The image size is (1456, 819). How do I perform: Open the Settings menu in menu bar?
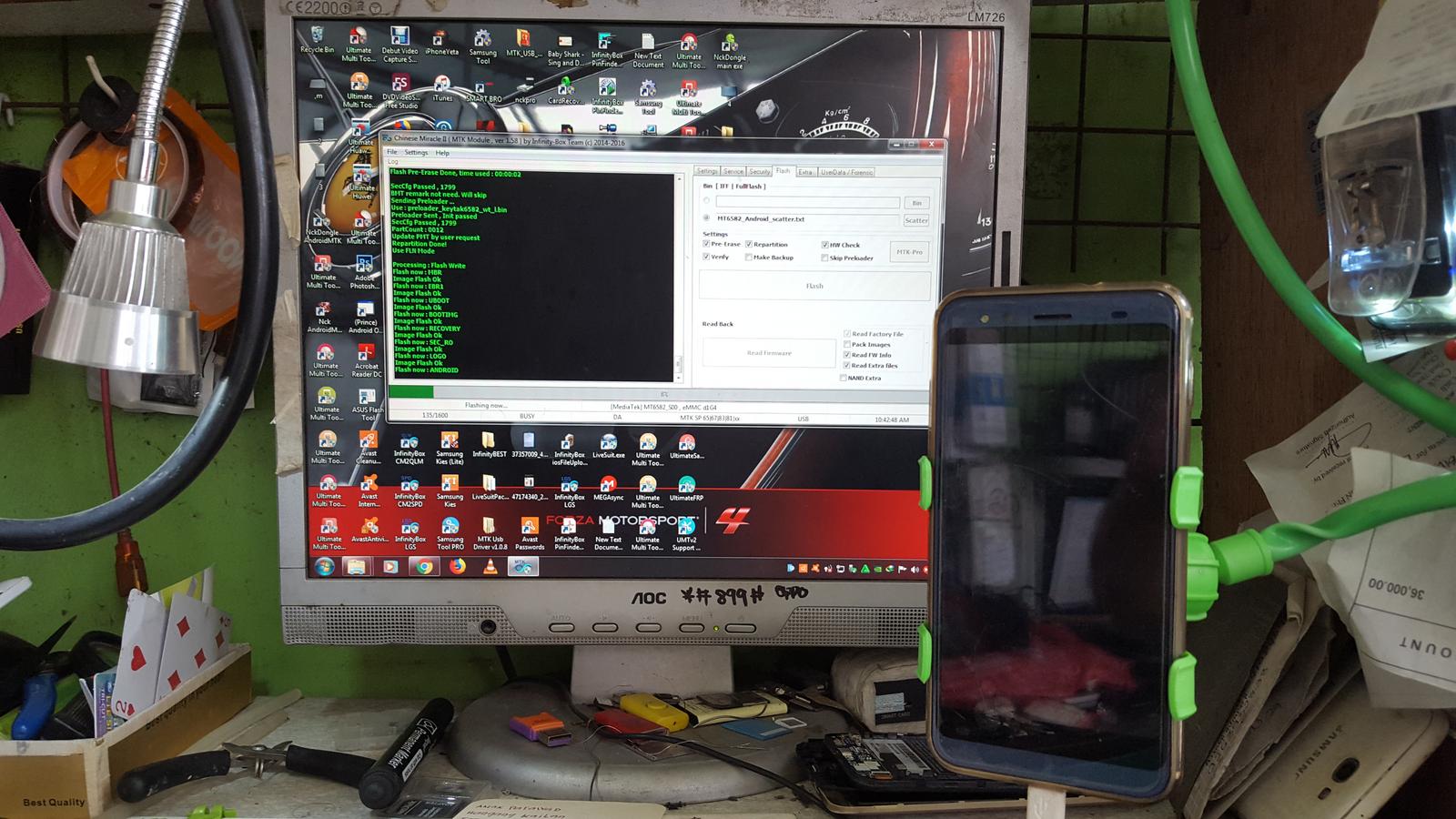[416, 153]
